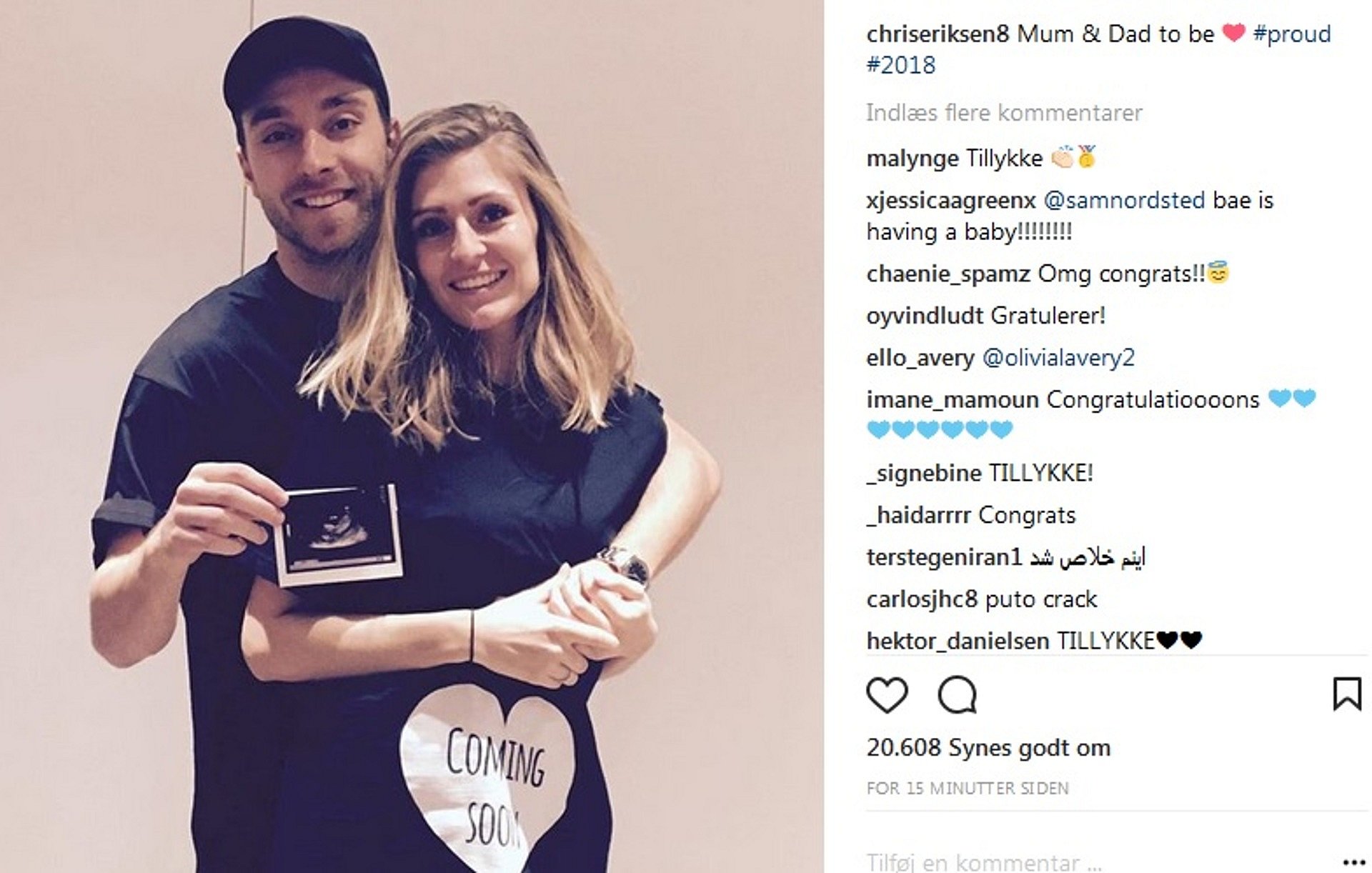Click the couple's photo
Viewport: 1372px width, 873px height.
[x=412, y=437]
